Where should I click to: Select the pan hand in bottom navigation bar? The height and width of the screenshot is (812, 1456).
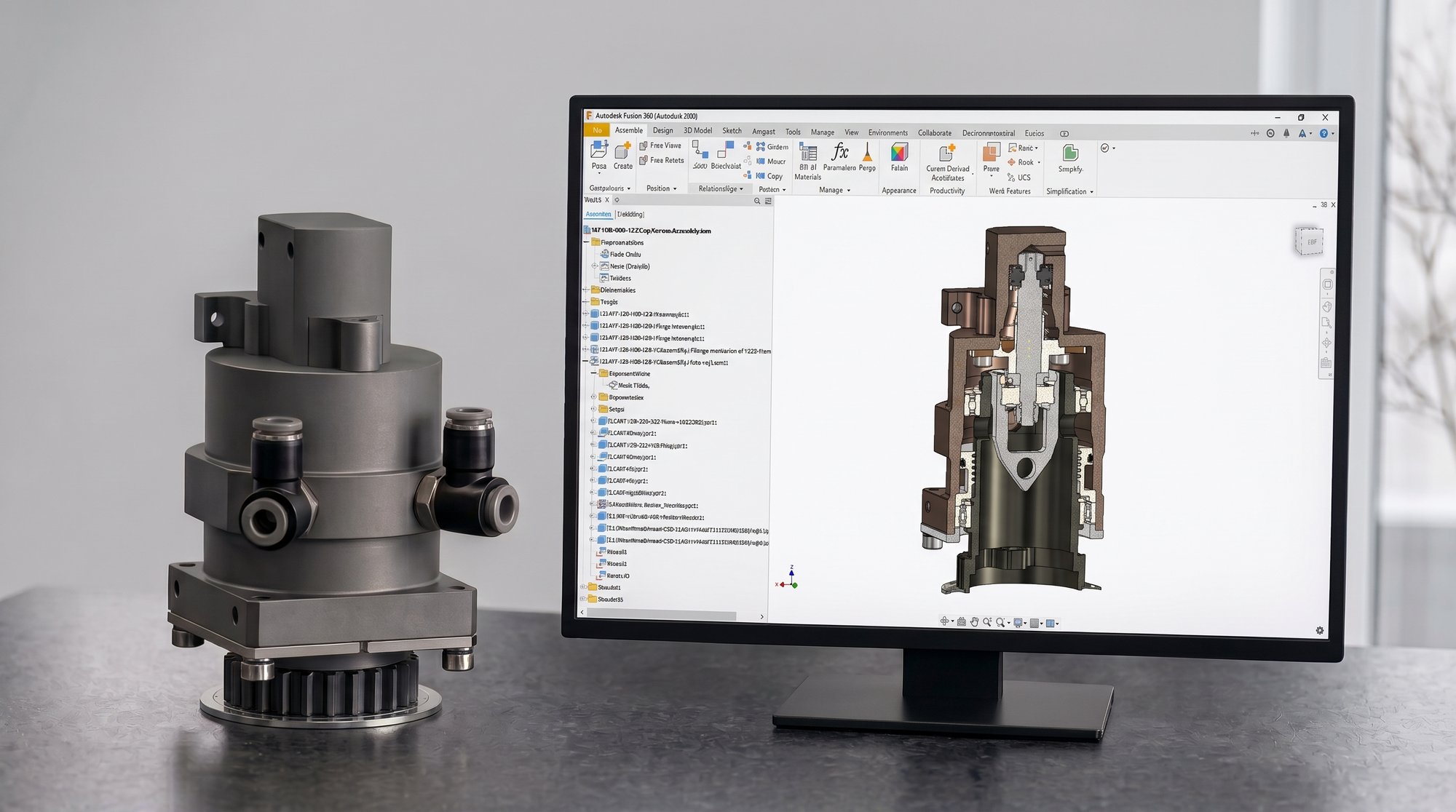tap(974, 622)
